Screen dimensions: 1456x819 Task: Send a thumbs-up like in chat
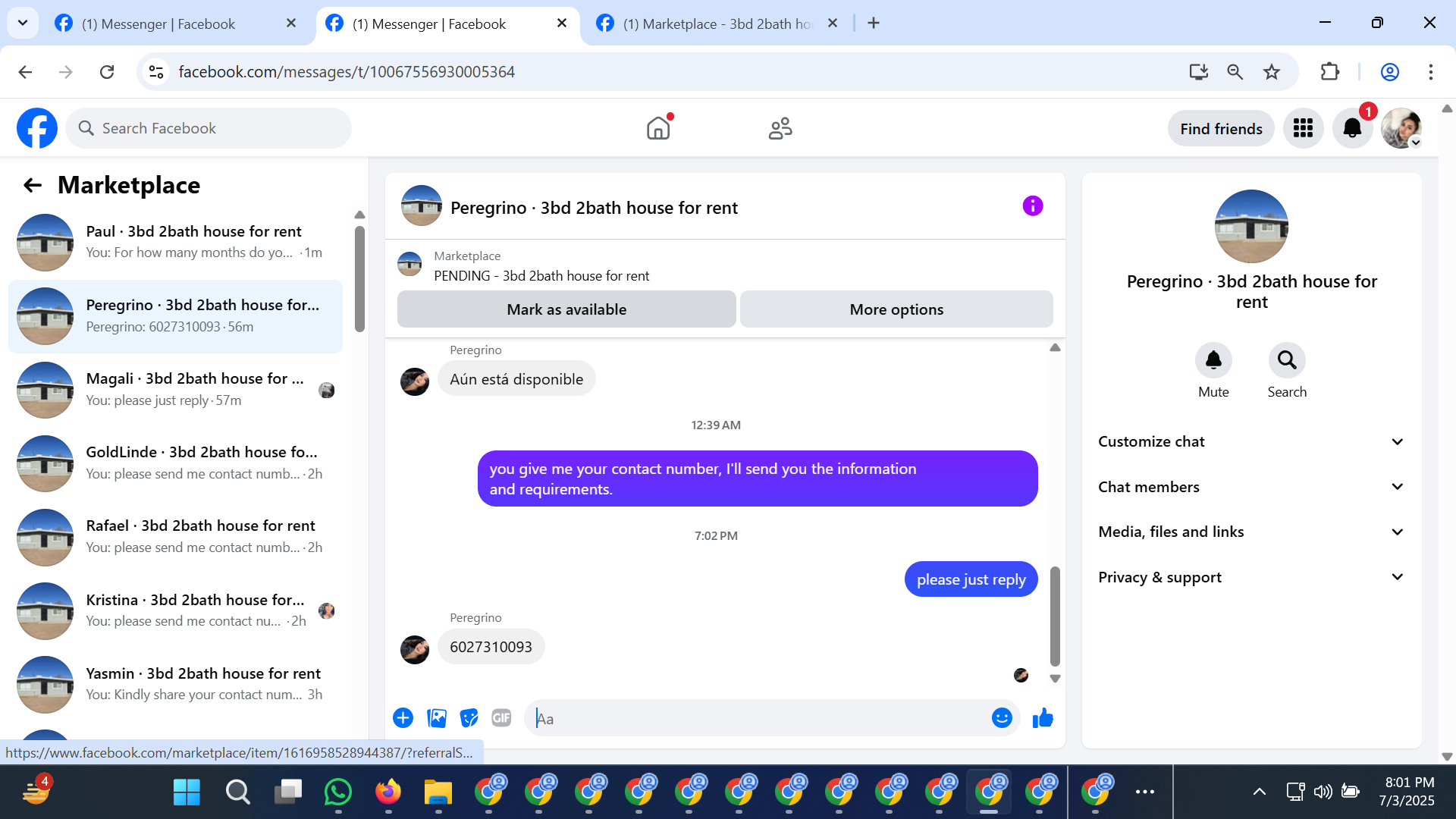pyautogui.click(x=1043, y=717)
